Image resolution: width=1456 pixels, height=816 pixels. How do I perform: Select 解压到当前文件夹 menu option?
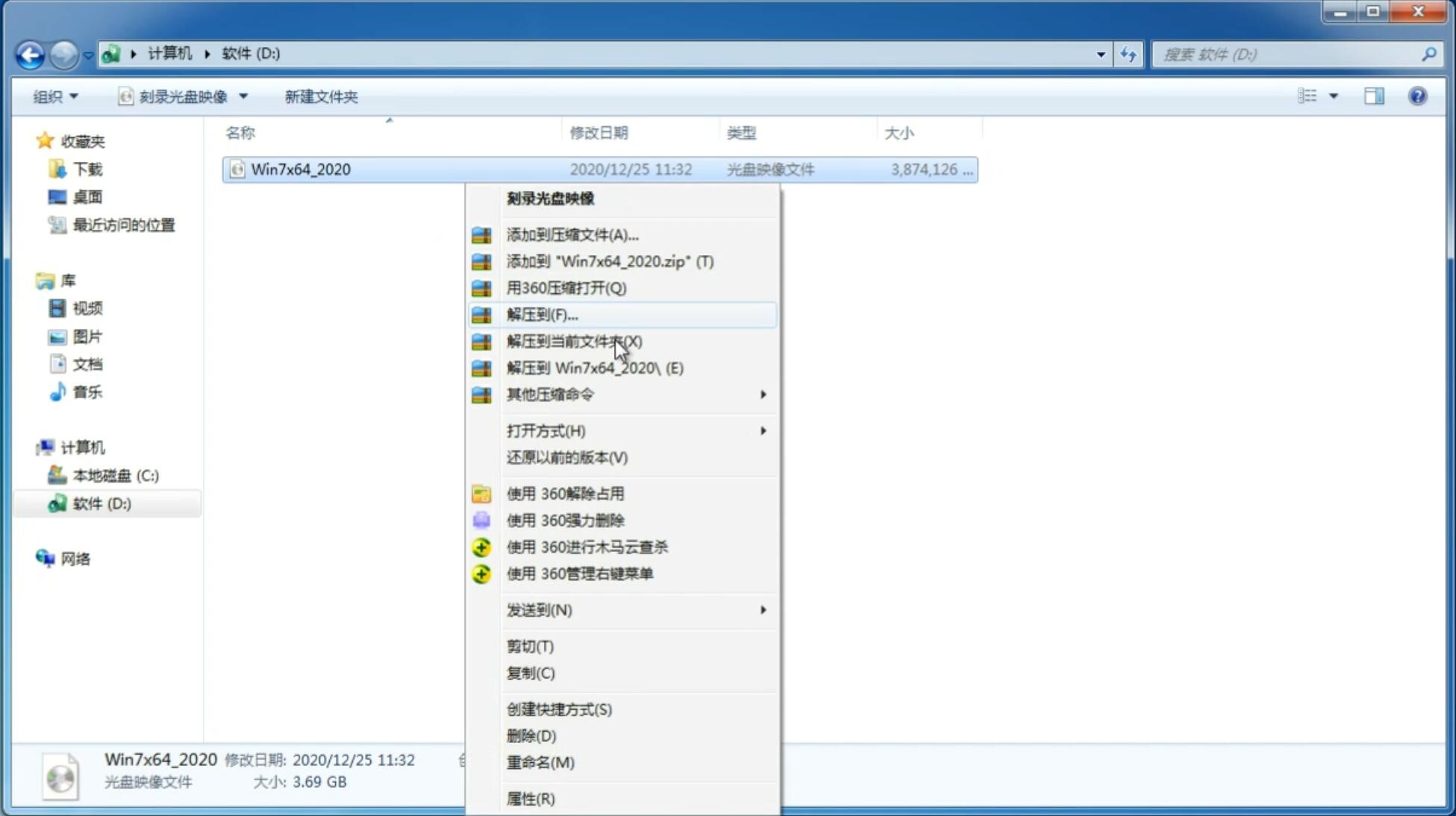point(573,341)
